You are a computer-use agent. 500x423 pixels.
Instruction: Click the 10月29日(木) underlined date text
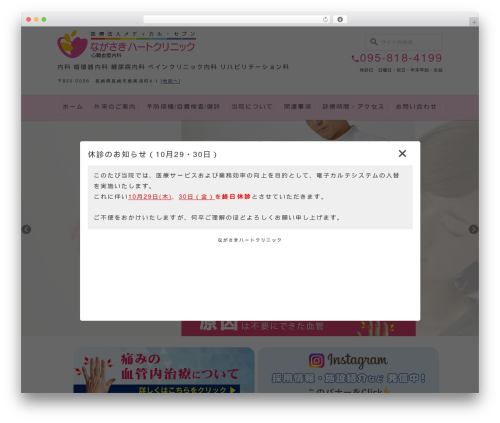150,197
